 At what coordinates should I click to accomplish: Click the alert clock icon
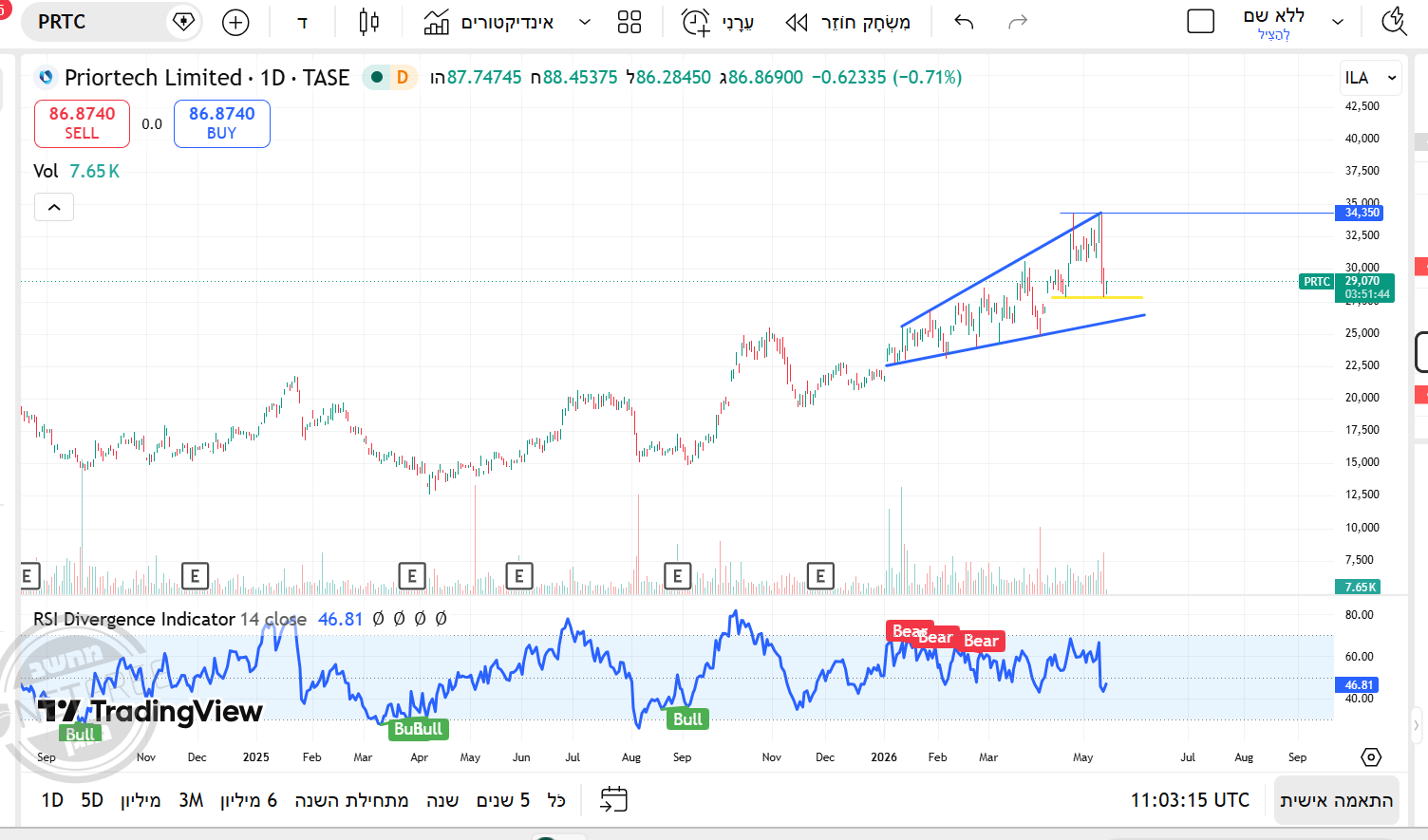coord(696,22)
